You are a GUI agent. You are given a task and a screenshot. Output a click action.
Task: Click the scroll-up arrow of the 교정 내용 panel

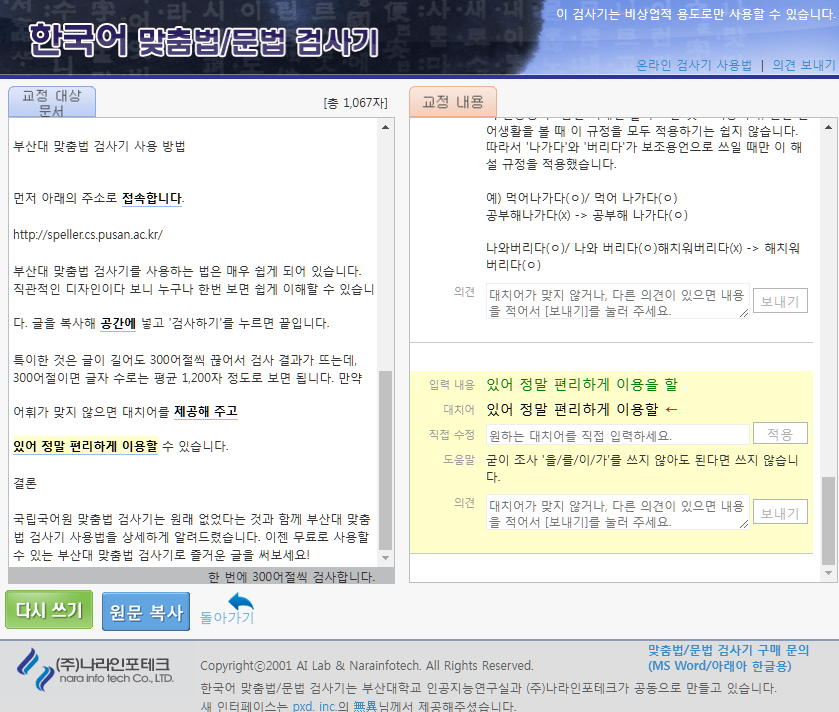pyautogui.click(x=828, y=127)
